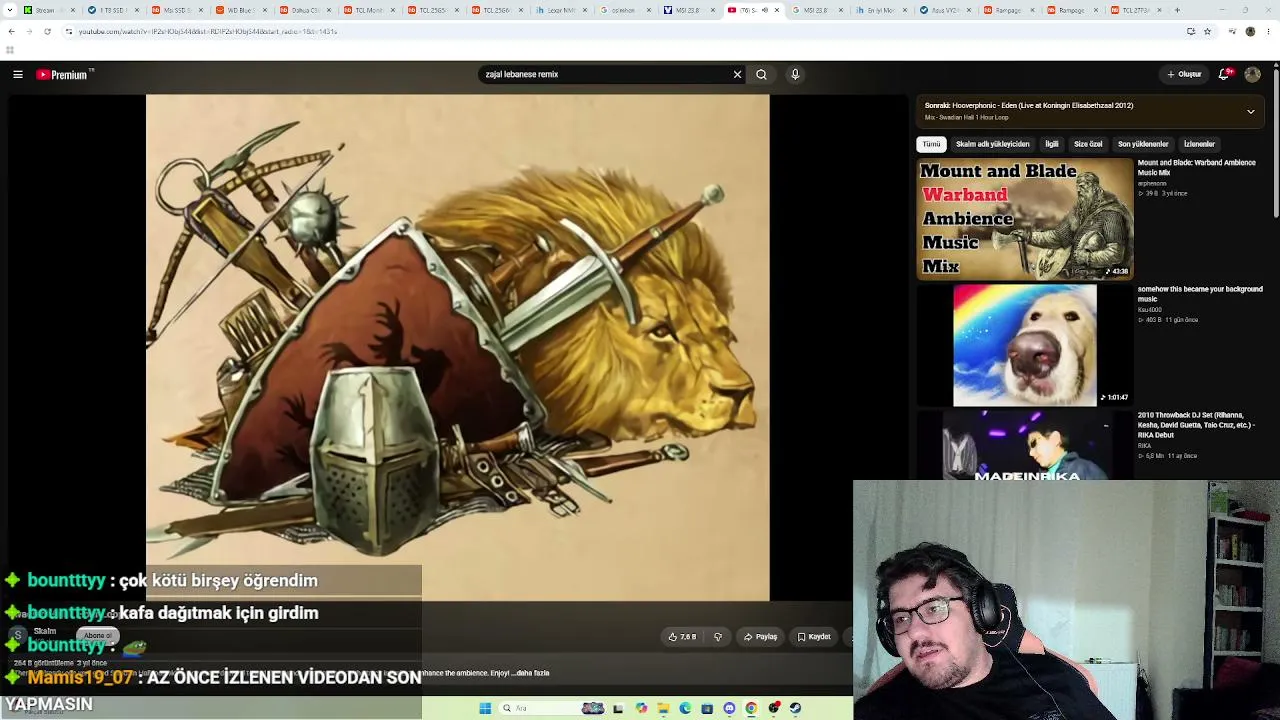Open Copilot from the taskbar

point(641,708)
